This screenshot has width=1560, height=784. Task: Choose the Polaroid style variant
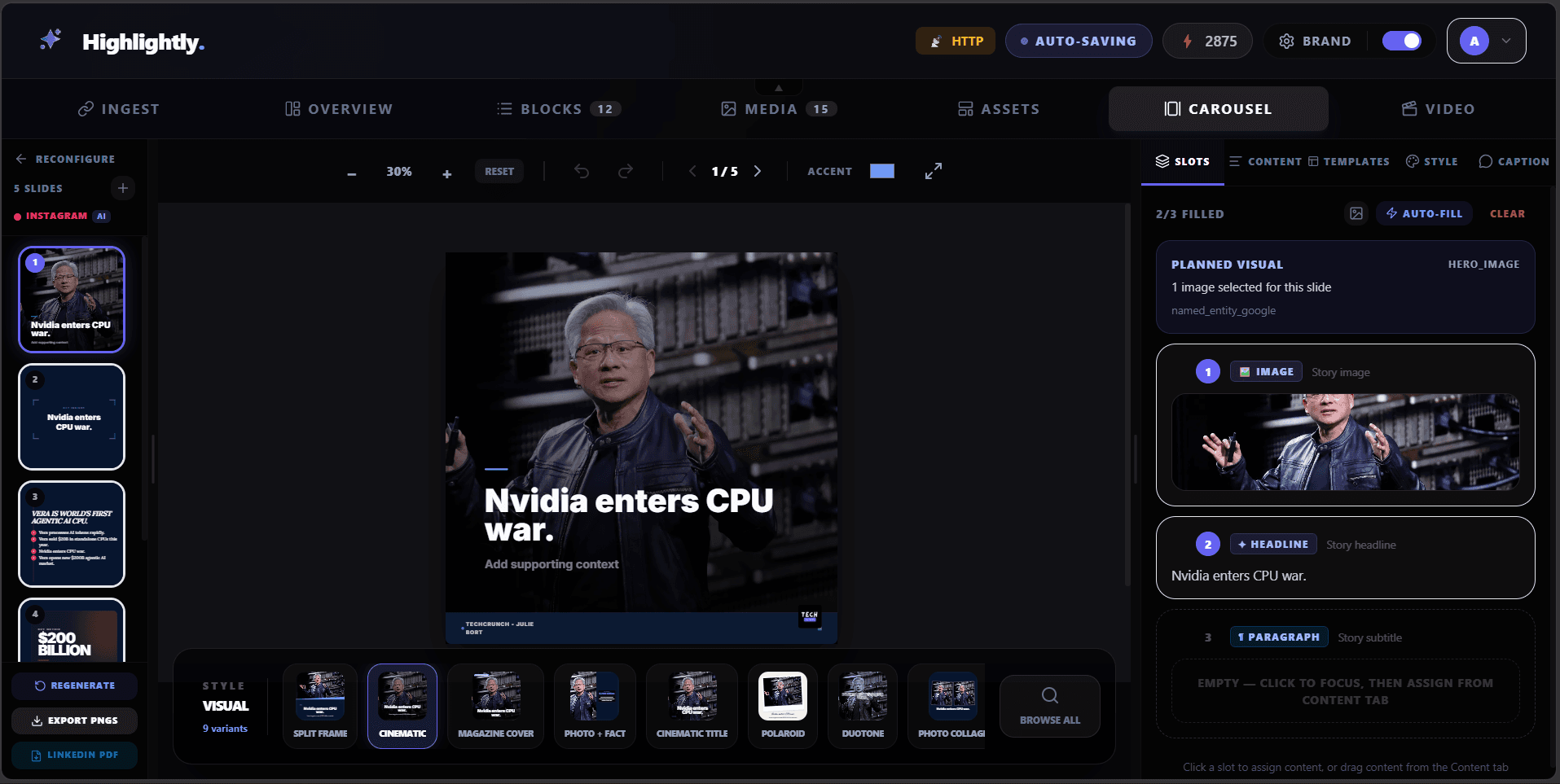coord(783,706)
